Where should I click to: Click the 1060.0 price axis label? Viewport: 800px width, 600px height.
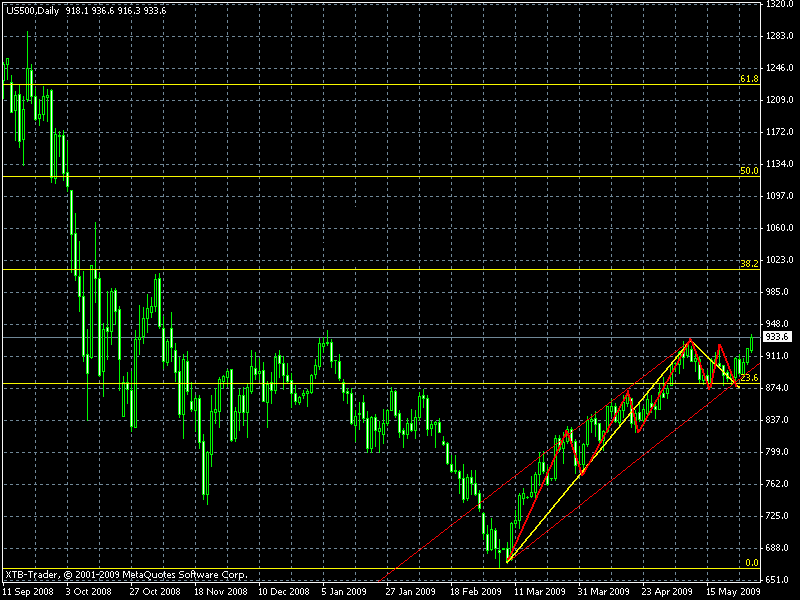(x=780, y=228)
